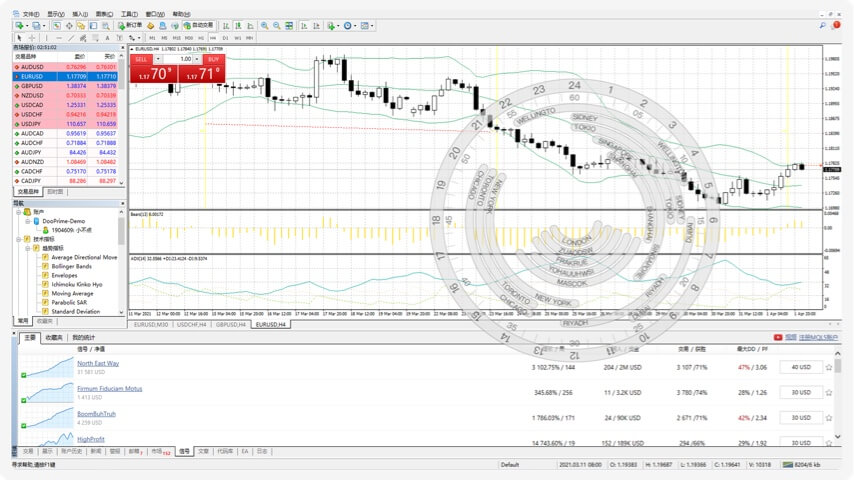Screen dimensions: 854x480
Task: Switch to the GBPUSD,H4 chart tab
Action: click(230, 324)
